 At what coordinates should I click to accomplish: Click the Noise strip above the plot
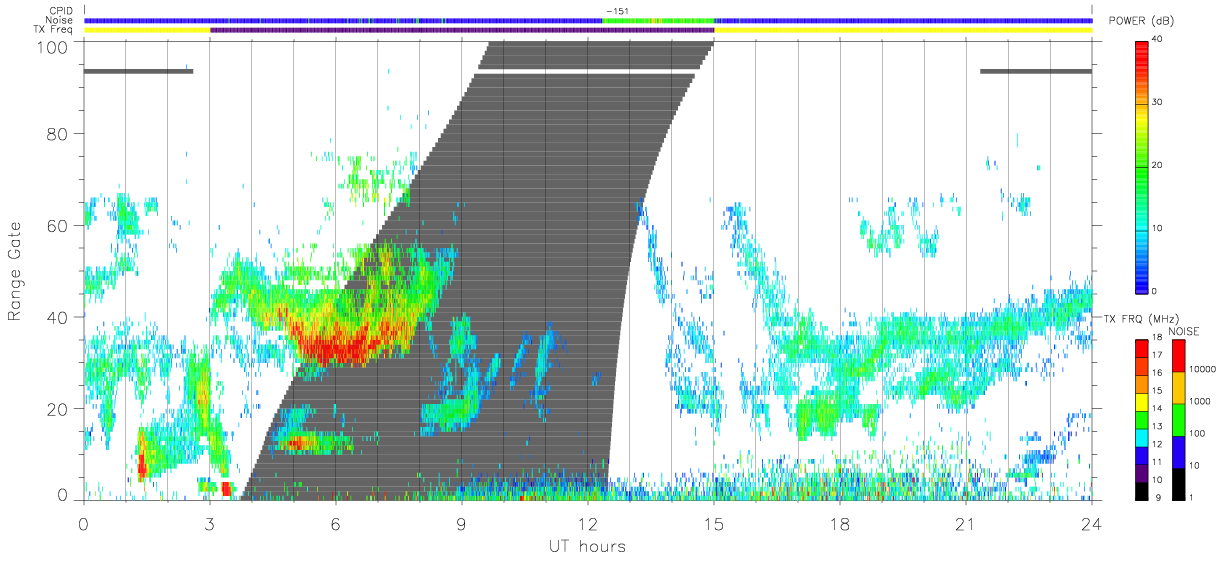coord(588,21)
